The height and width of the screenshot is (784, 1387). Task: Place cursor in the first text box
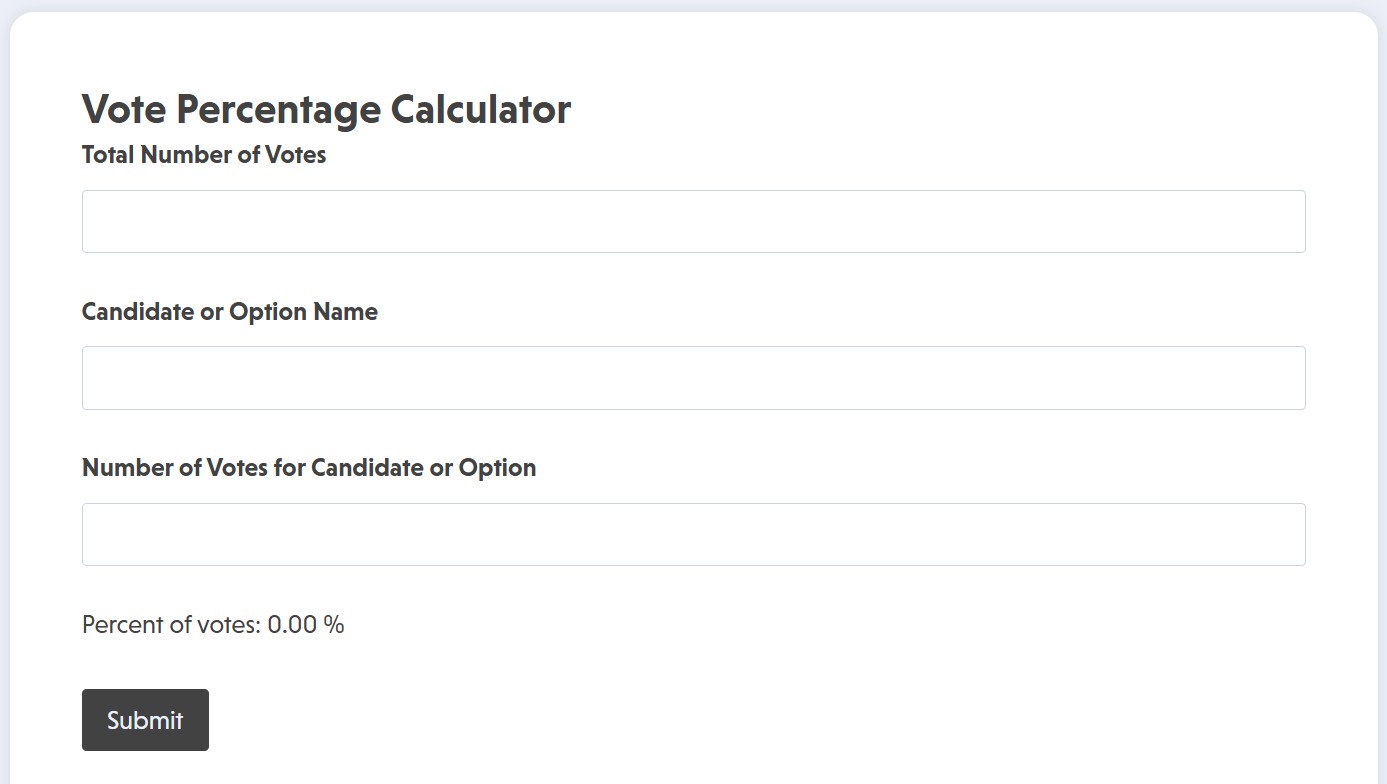click(693, 222)
